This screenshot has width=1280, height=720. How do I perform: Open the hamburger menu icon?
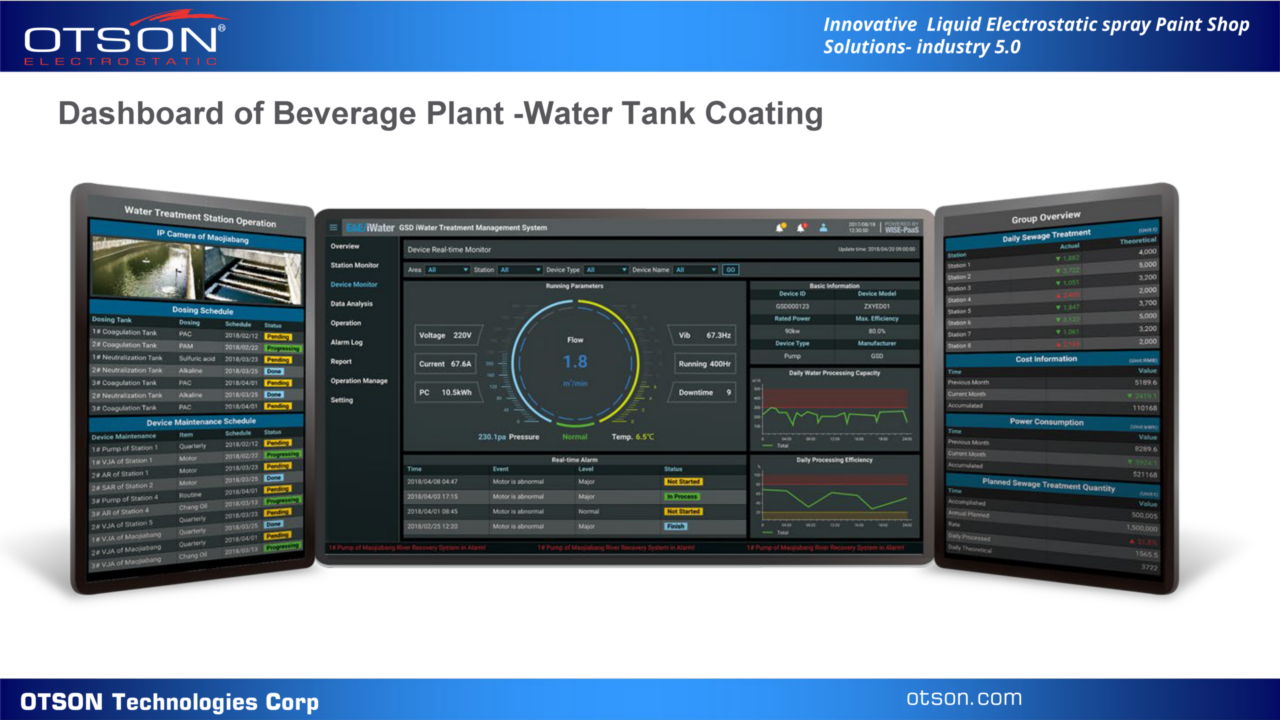click(x=334, y=228)
